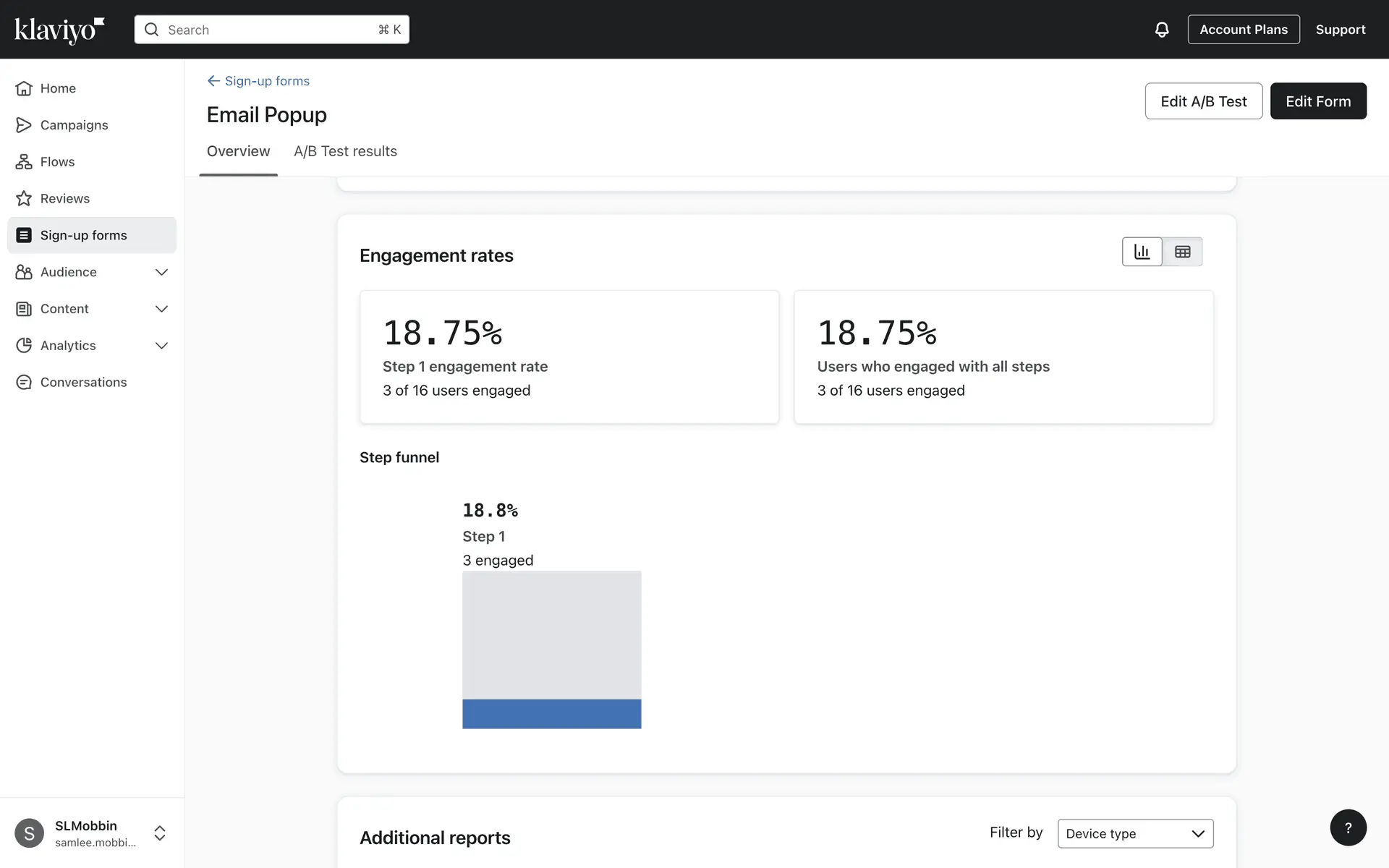Screen dimensions: 1389x868
Task: Click the Flows icon in sidebar
Action: coord(24,162)
